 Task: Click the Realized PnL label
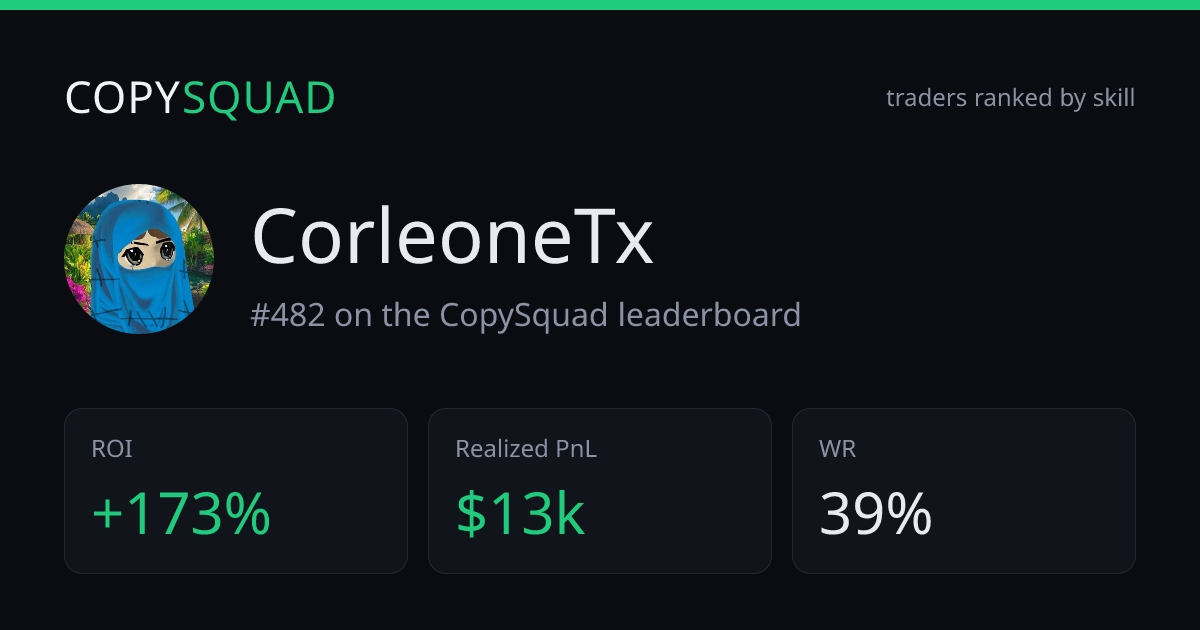[x=526, y=449]
